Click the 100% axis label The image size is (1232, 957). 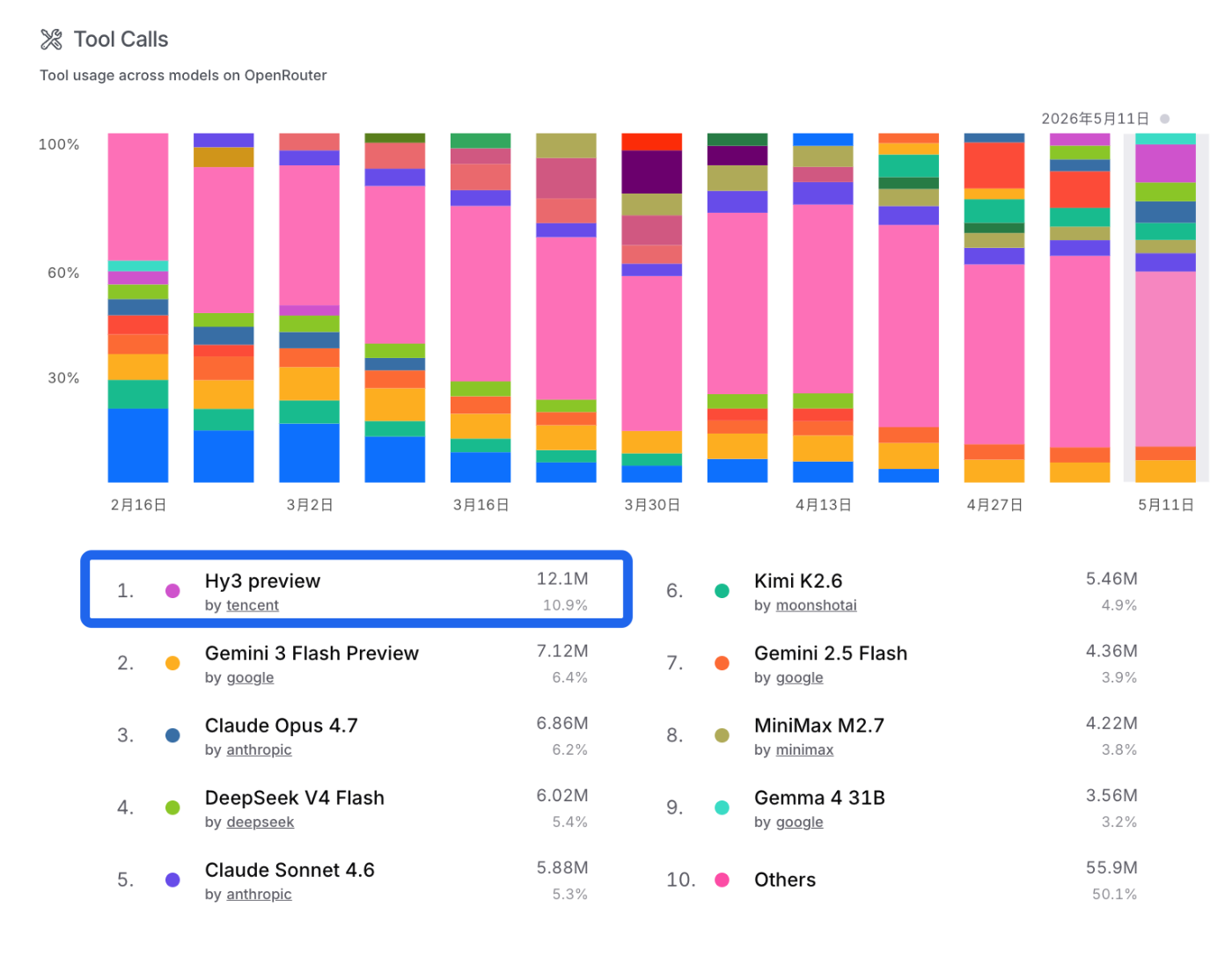click(x=59, y=144)
